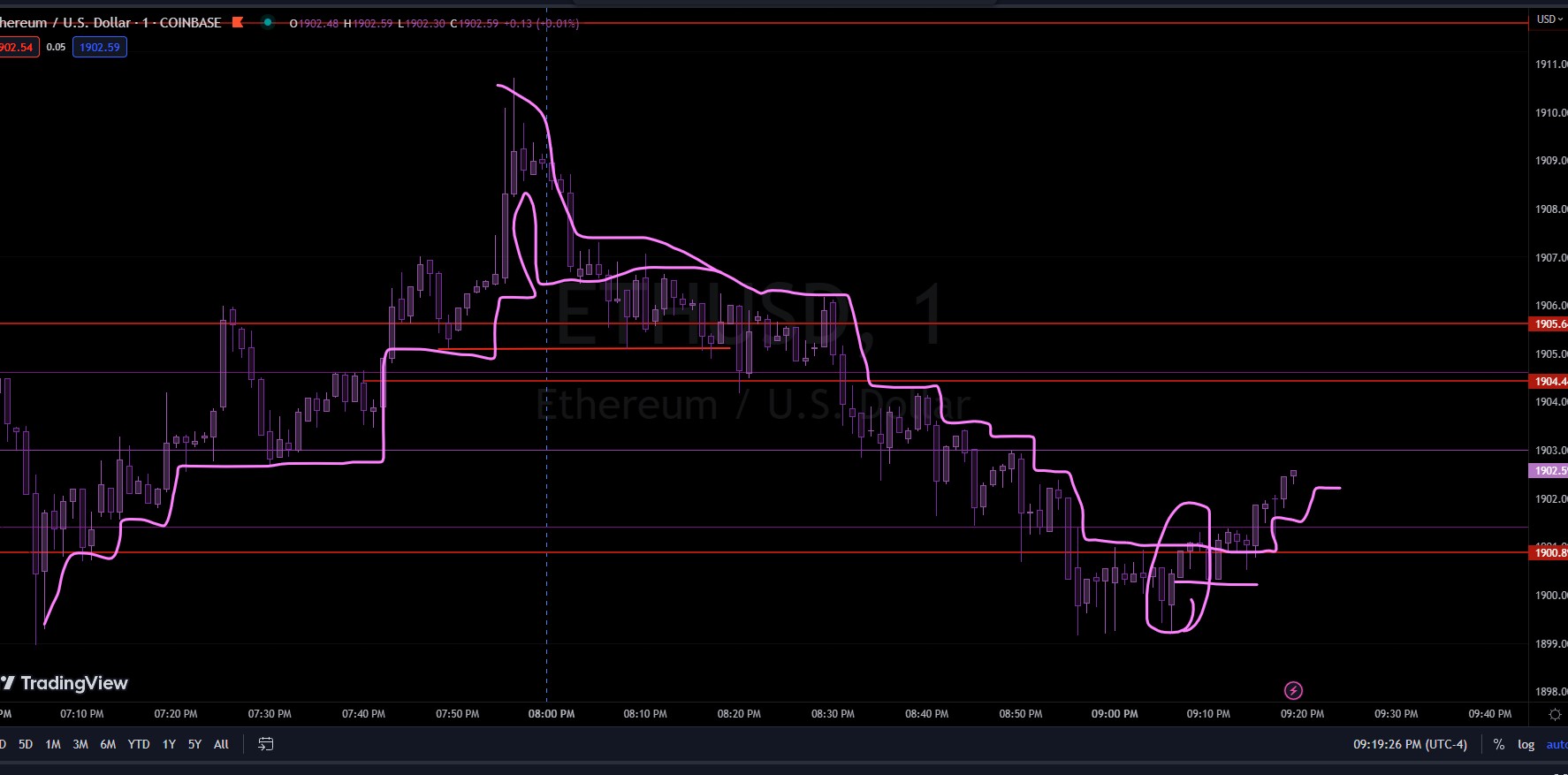
Task: Toggle auto scale mode
Action: pos(1557,744)
